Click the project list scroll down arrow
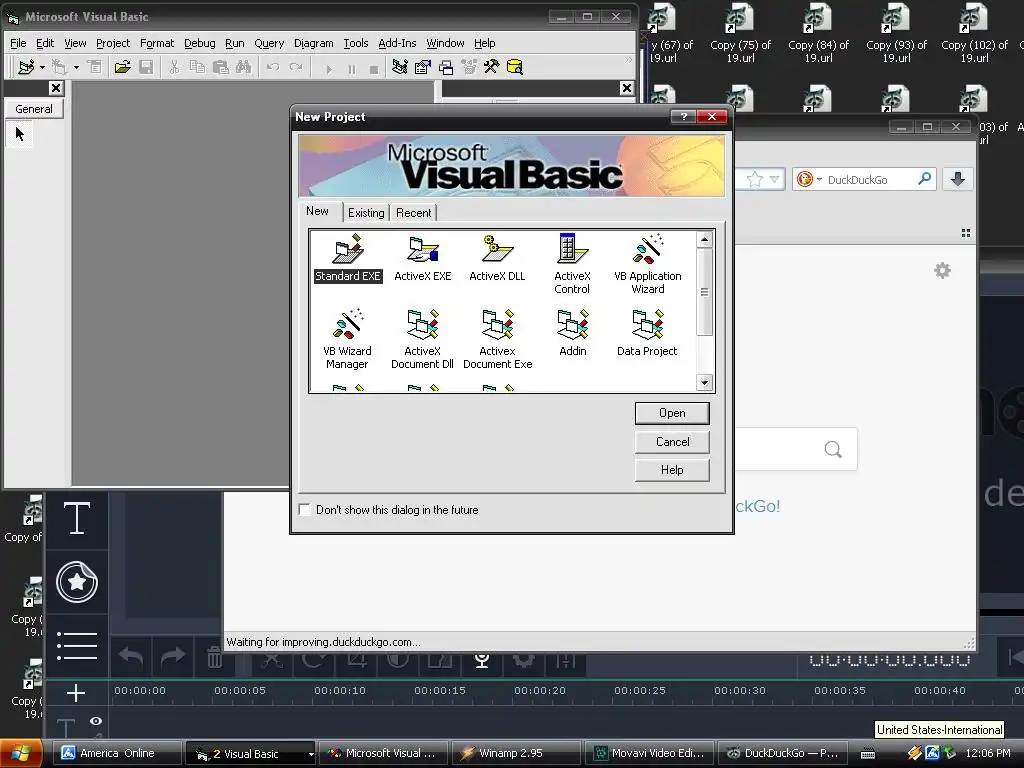The width and height of the screenshot is (1024, 768). tap(704, 383)
